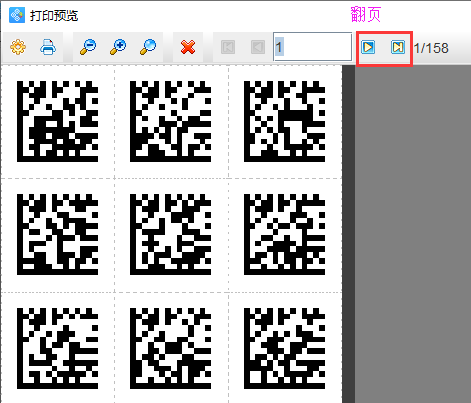Reset zoom with the plain magnifier icon

pos(148,47)
